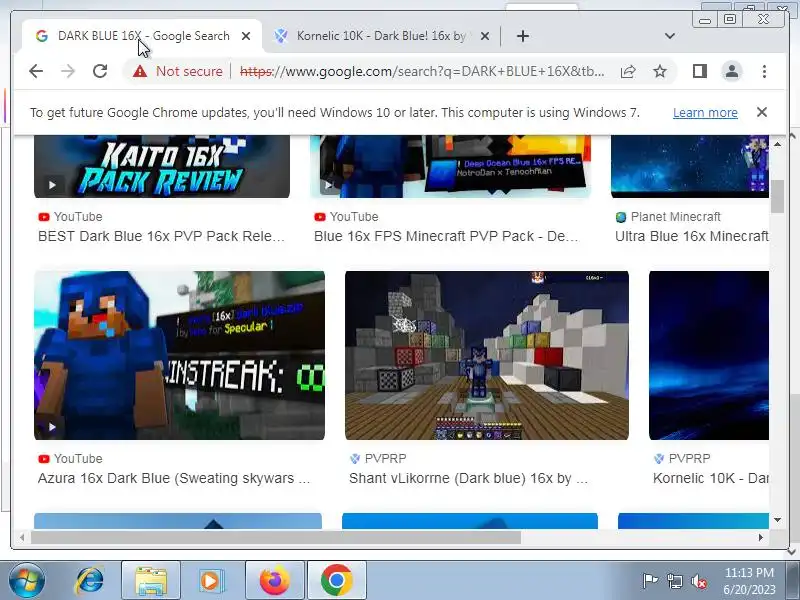Click the YouTube icon above Blue 16x FPS

pos(320,217)
